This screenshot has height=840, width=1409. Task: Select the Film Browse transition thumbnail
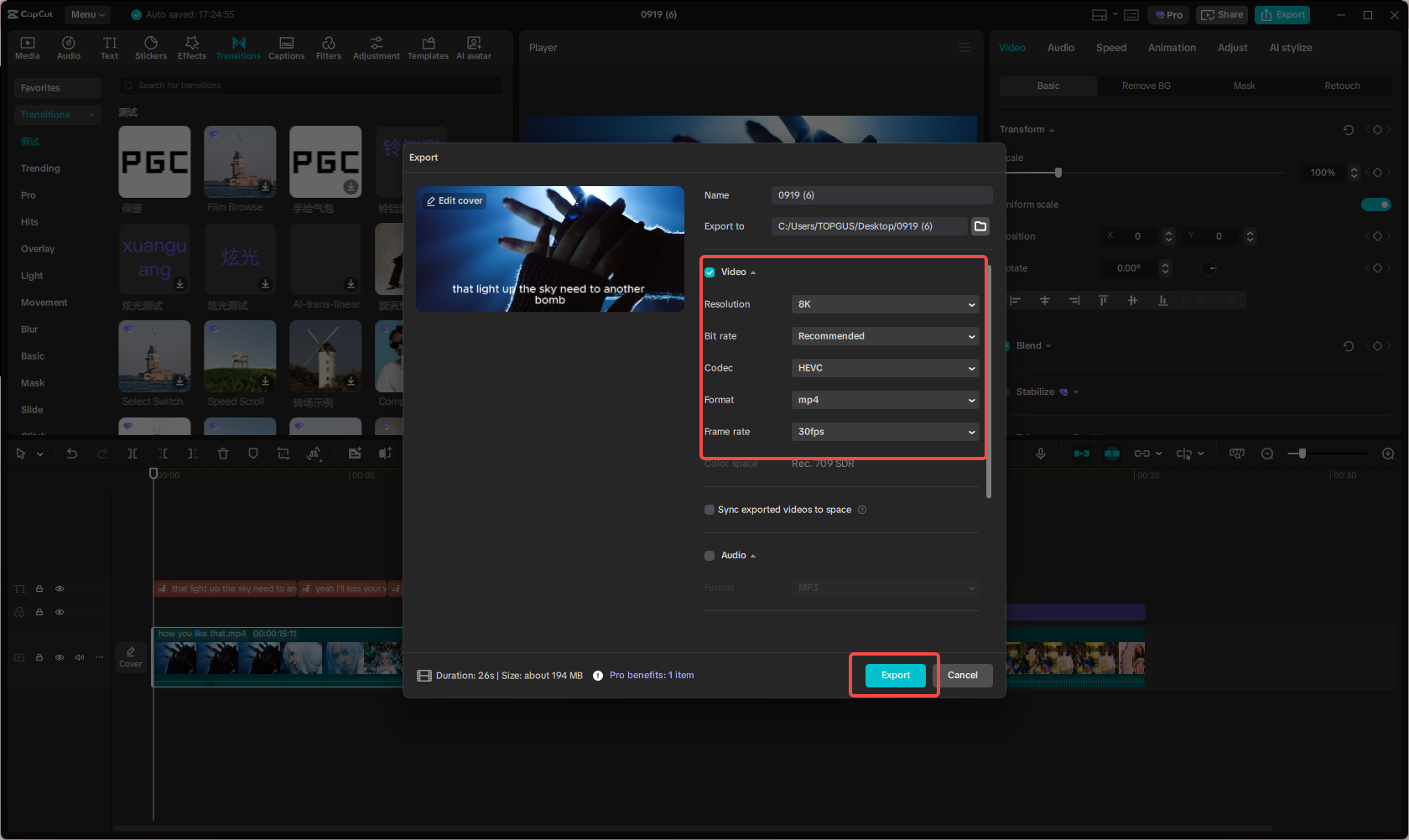point(240,162)
